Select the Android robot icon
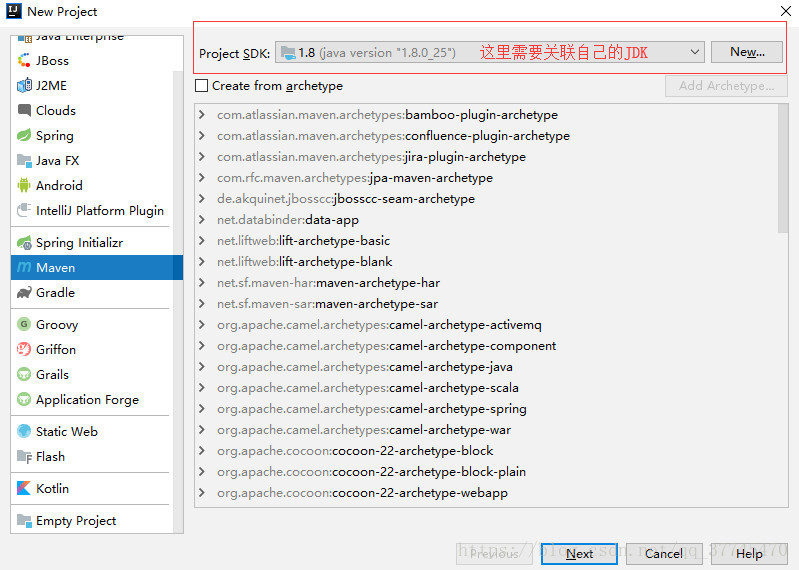This screenshot has height=570, width=799. pos(23,185)
